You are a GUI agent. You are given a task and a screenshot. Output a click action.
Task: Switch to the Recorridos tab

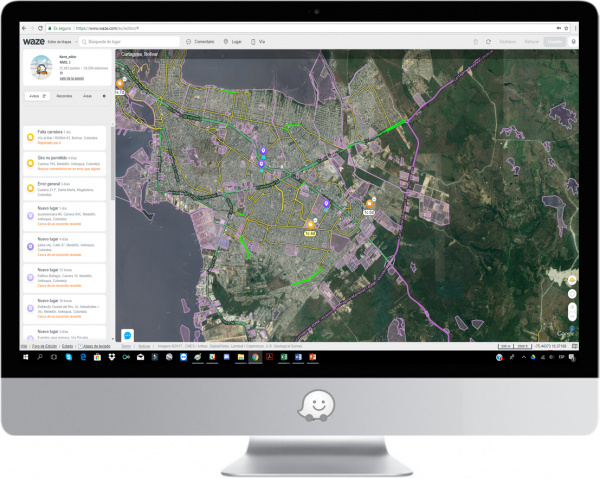tap(64, 96)
